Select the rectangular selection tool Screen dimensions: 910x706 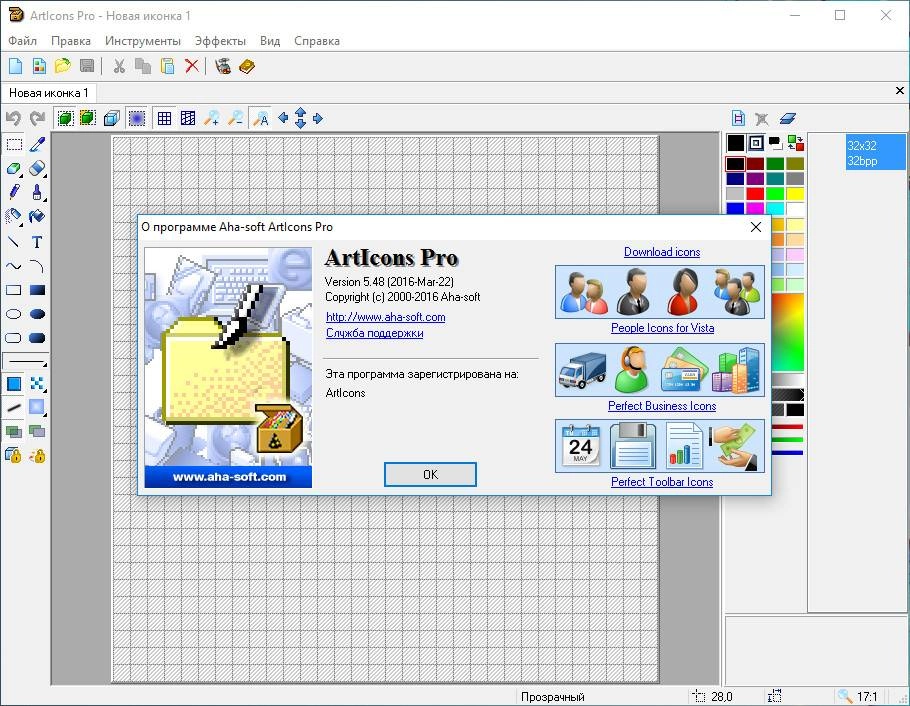[14, 144]
